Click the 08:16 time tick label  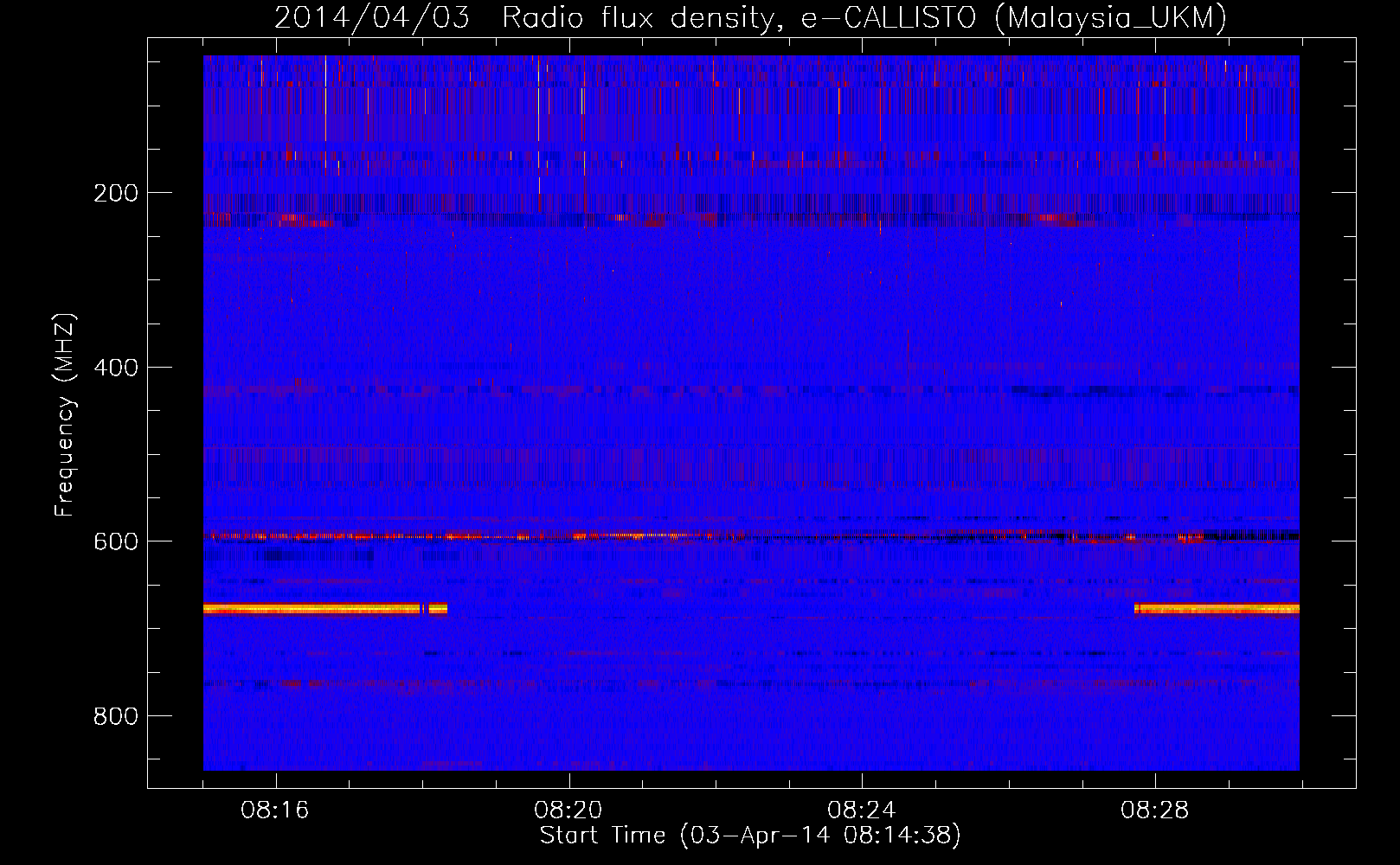pos(275,811)
